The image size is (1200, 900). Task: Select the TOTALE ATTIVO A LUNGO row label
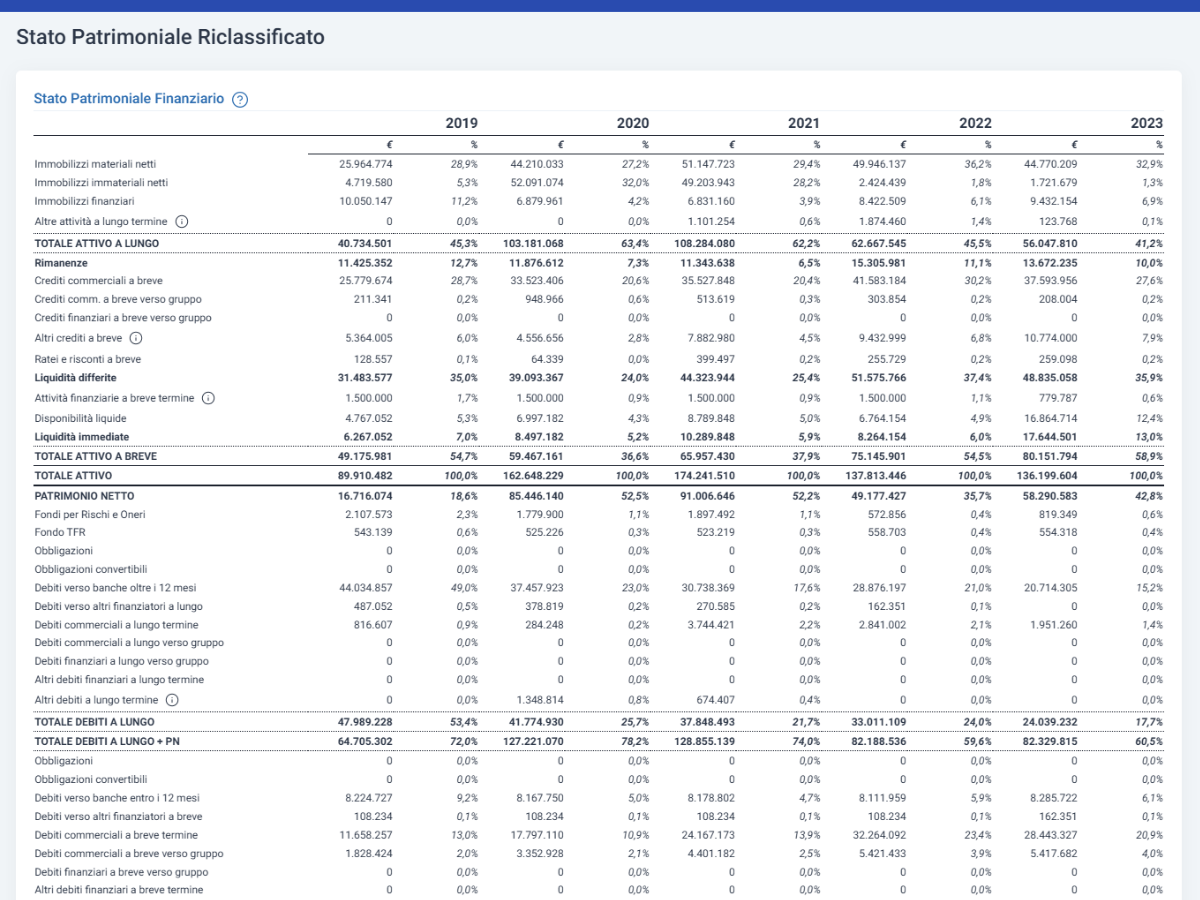pos(97,243)
